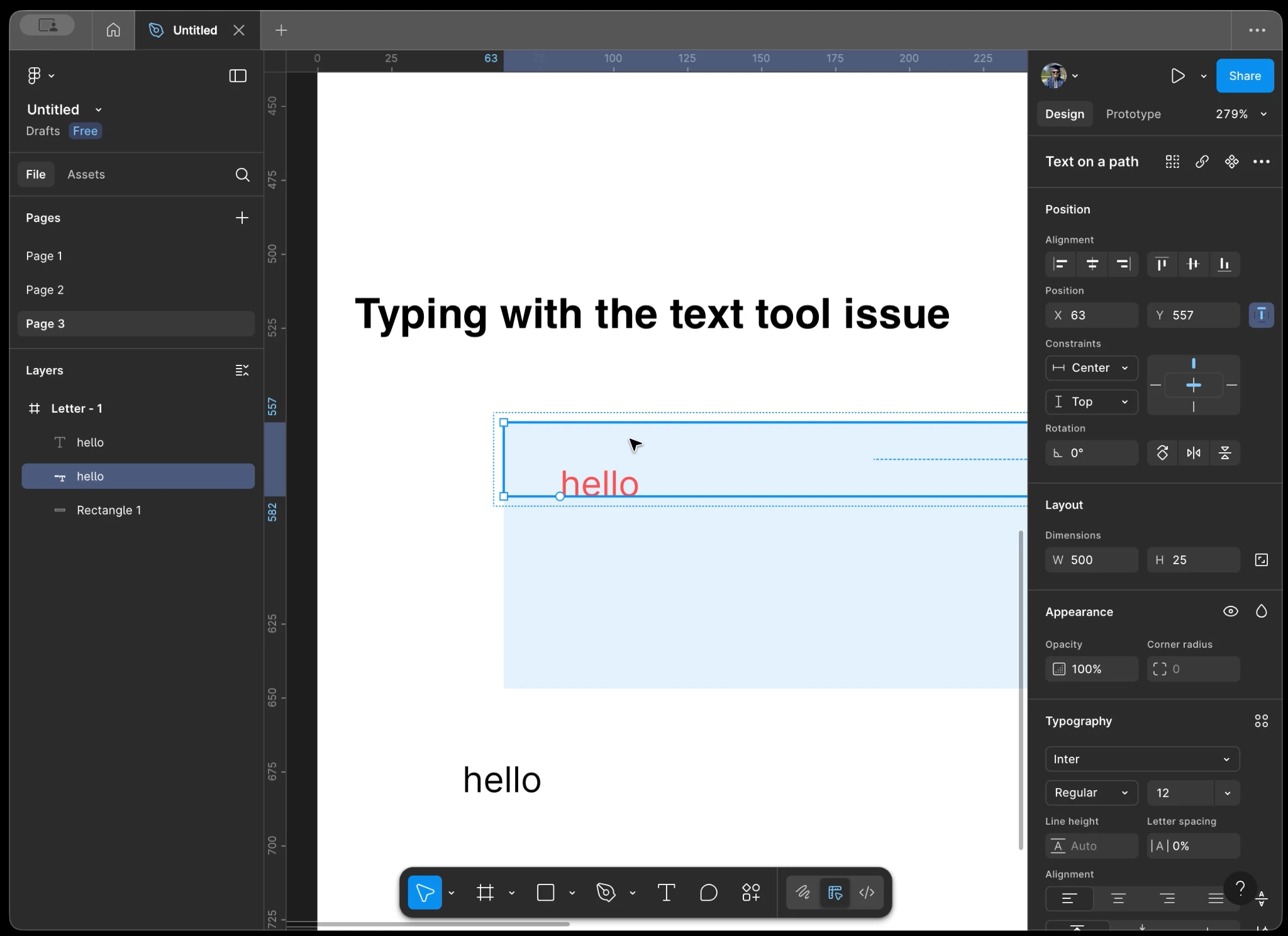Viewport: 1288px width, 936px height.
Task: Click flip horizontal icon under Rotation
Action: pyautogui.click(x=1193, y=453)
